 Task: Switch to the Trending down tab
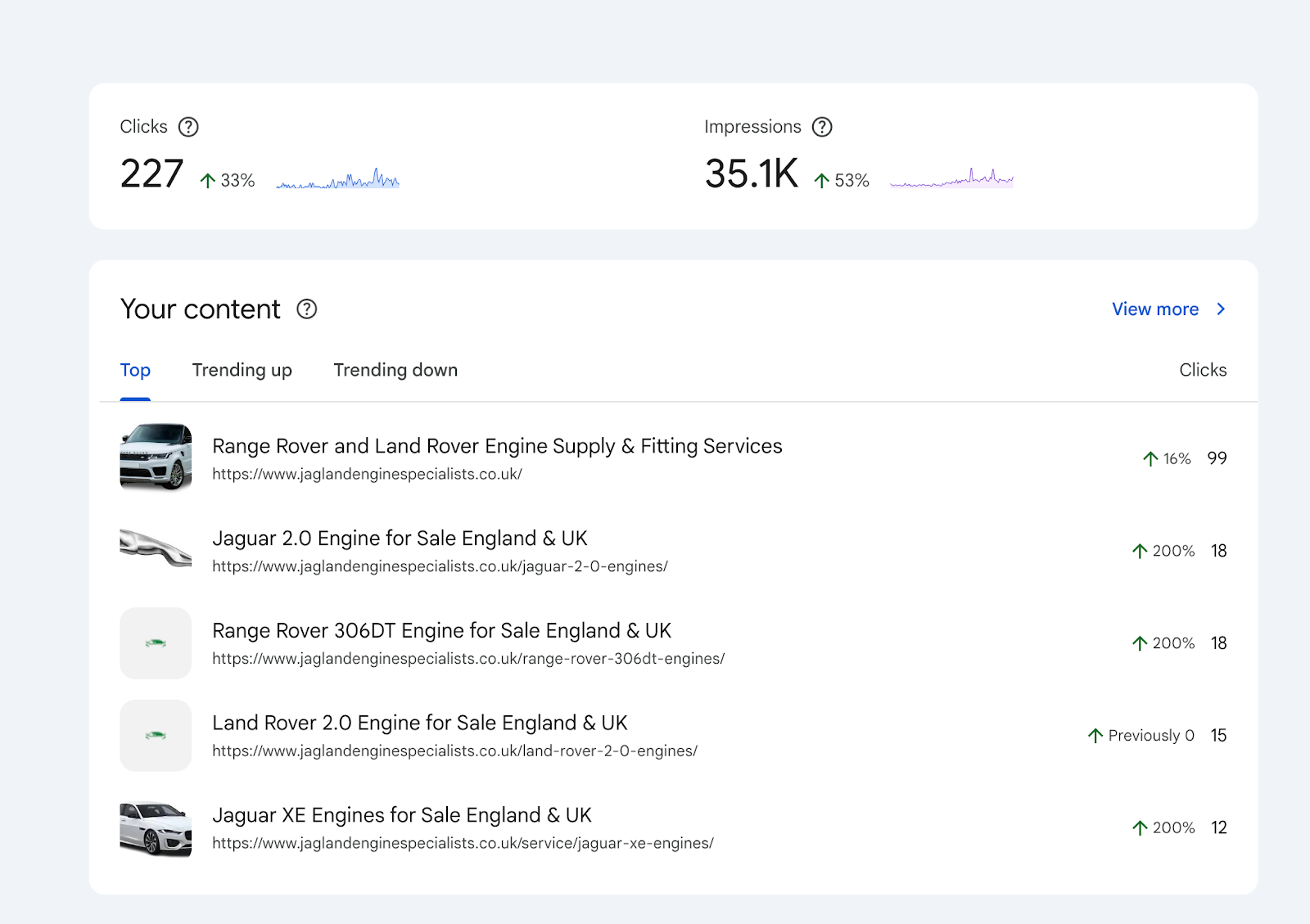click(395, 371)
